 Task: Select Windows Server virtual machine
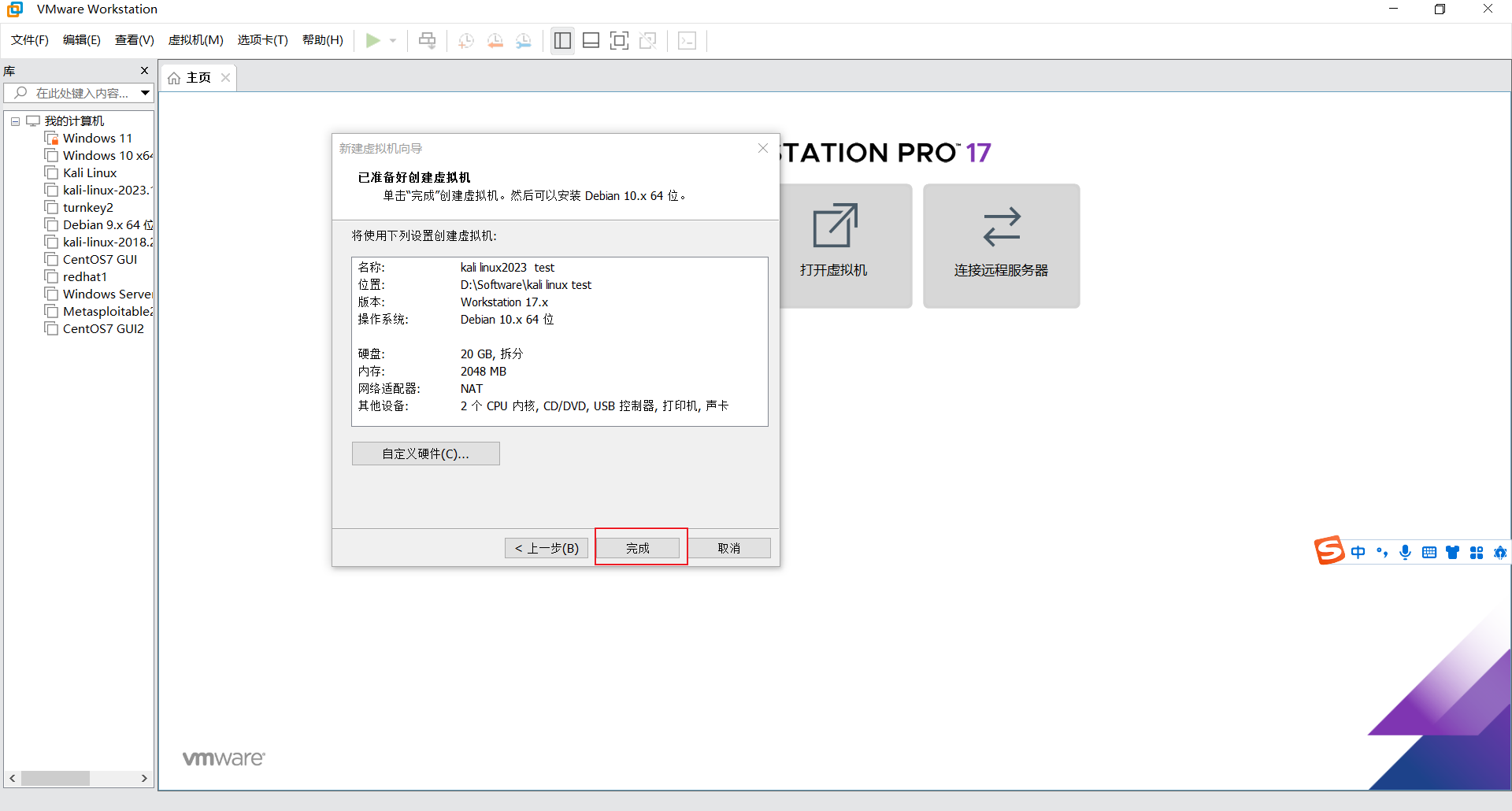[108, 294]
